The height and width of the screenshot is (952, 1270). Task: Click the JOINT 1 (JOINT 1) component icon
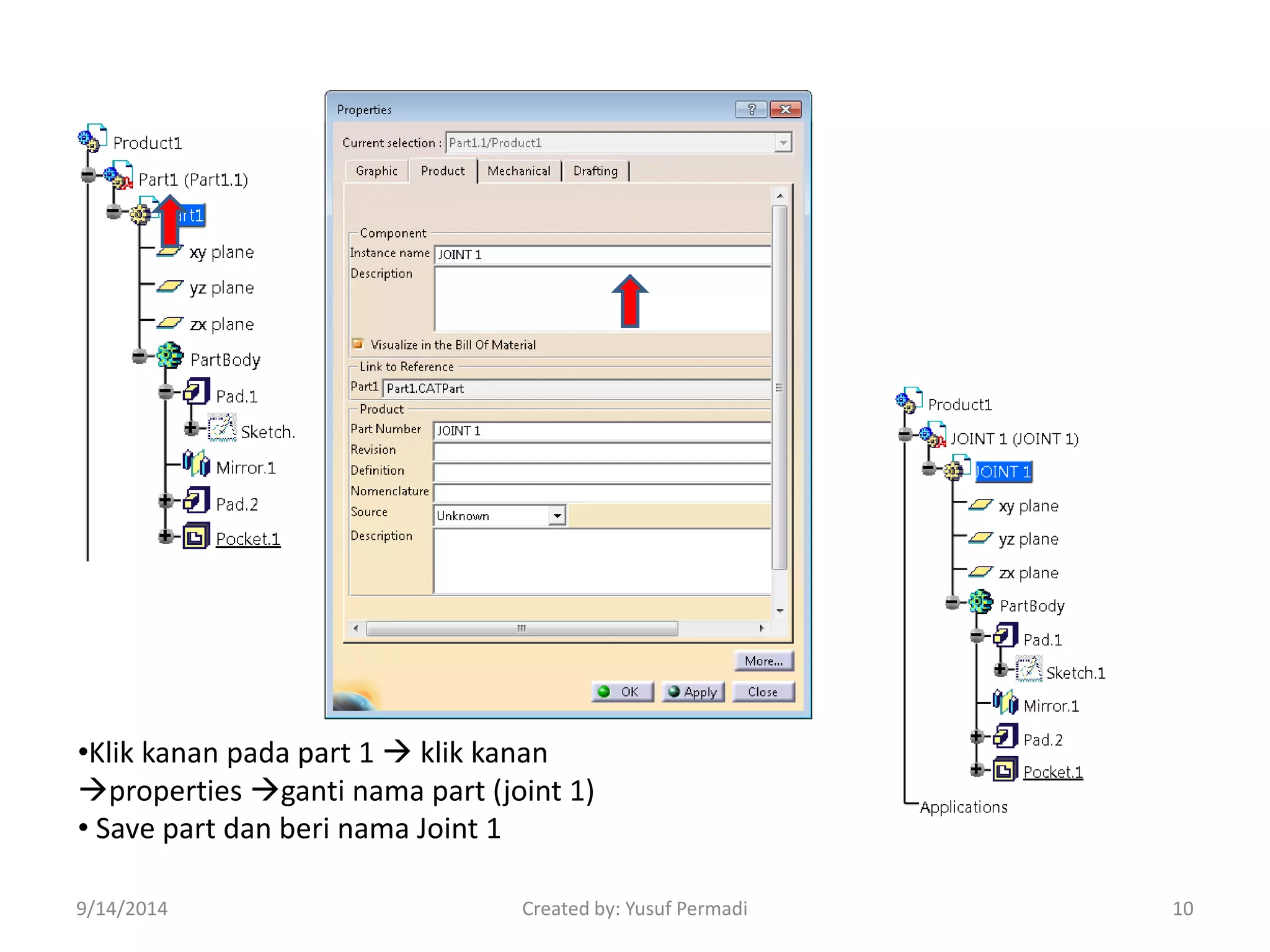pyautogui.click(x=933, y=434)
